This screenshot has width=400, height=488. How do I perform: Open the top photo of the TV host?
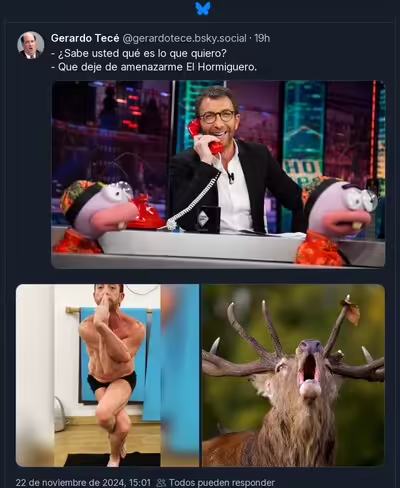(218, 174)
